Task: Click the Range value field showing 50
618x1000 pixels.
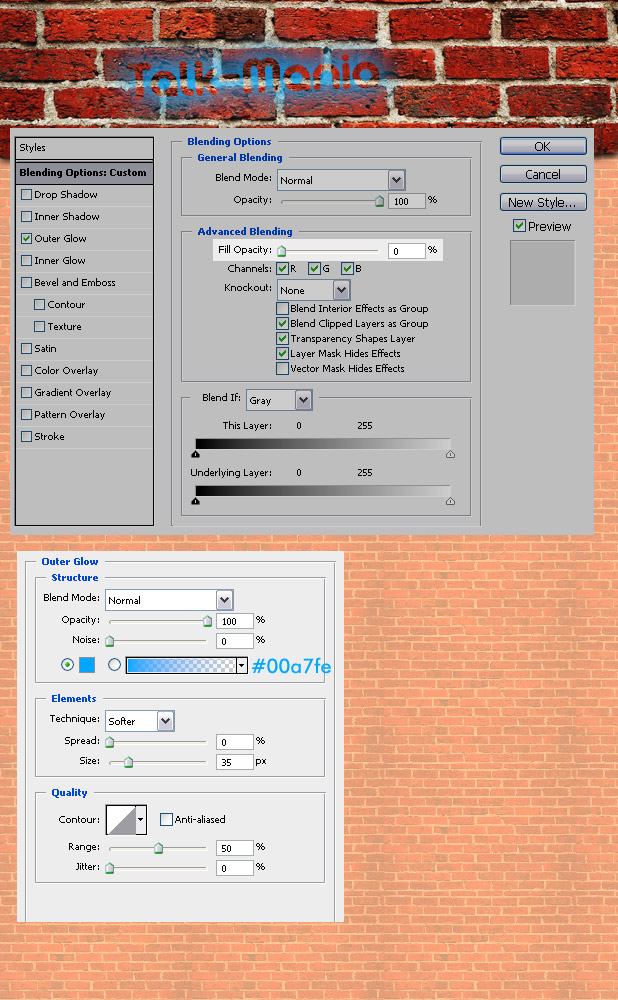Action: (235, 848)
